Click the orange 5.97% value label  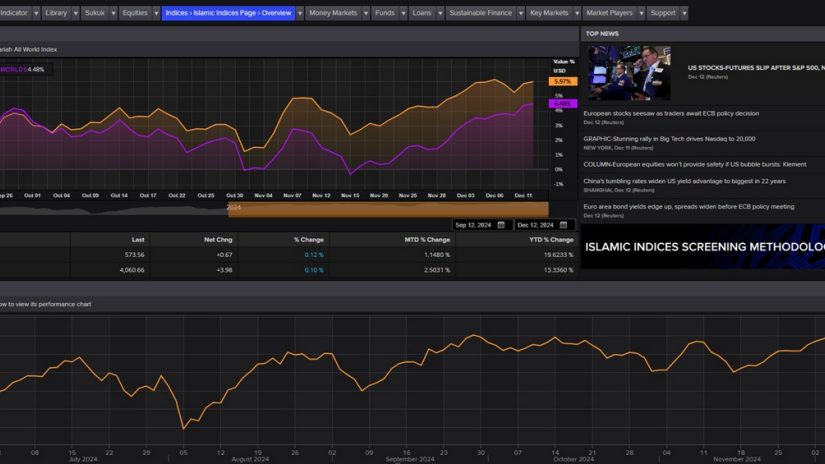click(562, 82)
